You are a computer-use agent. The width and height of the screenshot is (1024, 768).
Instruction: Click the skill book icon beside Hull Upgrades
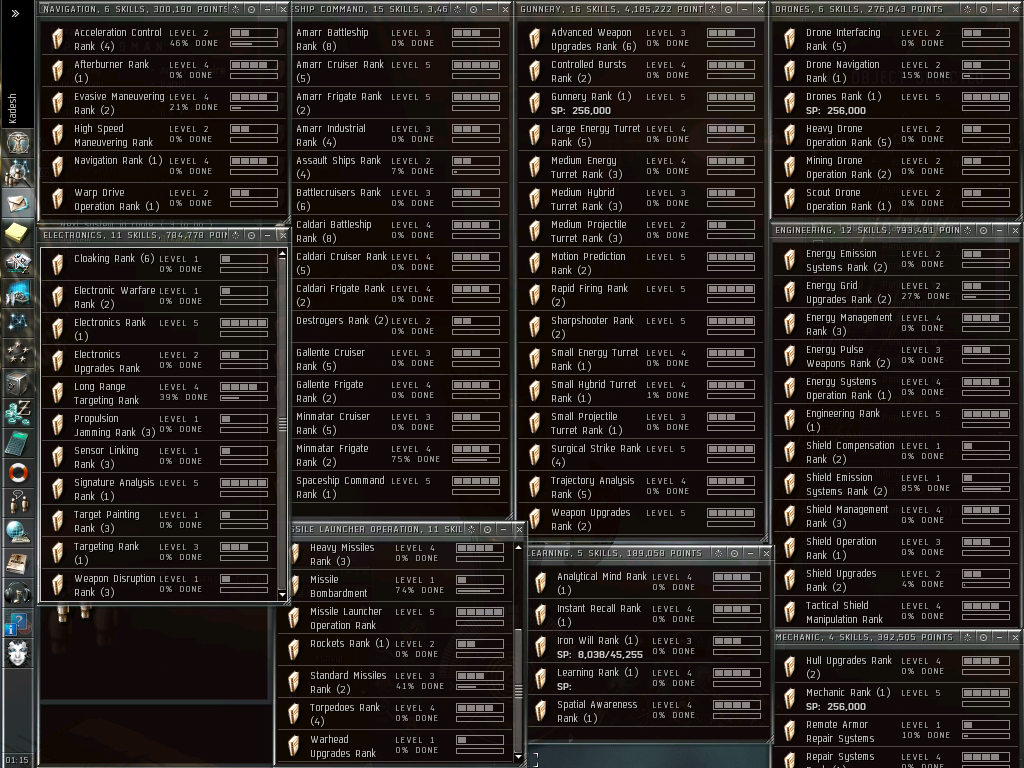pos(790,667)
